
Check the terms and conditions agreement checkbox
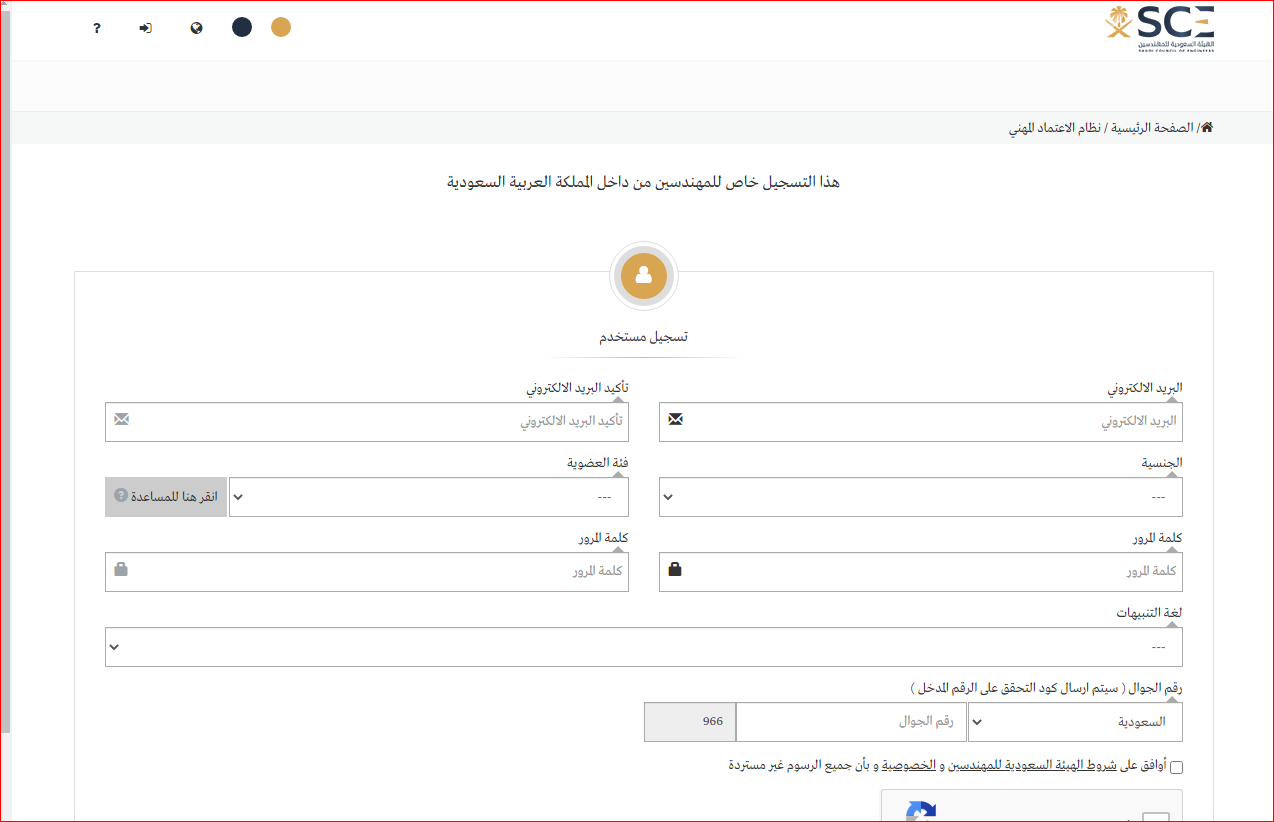pyautogui.click(x=1176, y=767)
